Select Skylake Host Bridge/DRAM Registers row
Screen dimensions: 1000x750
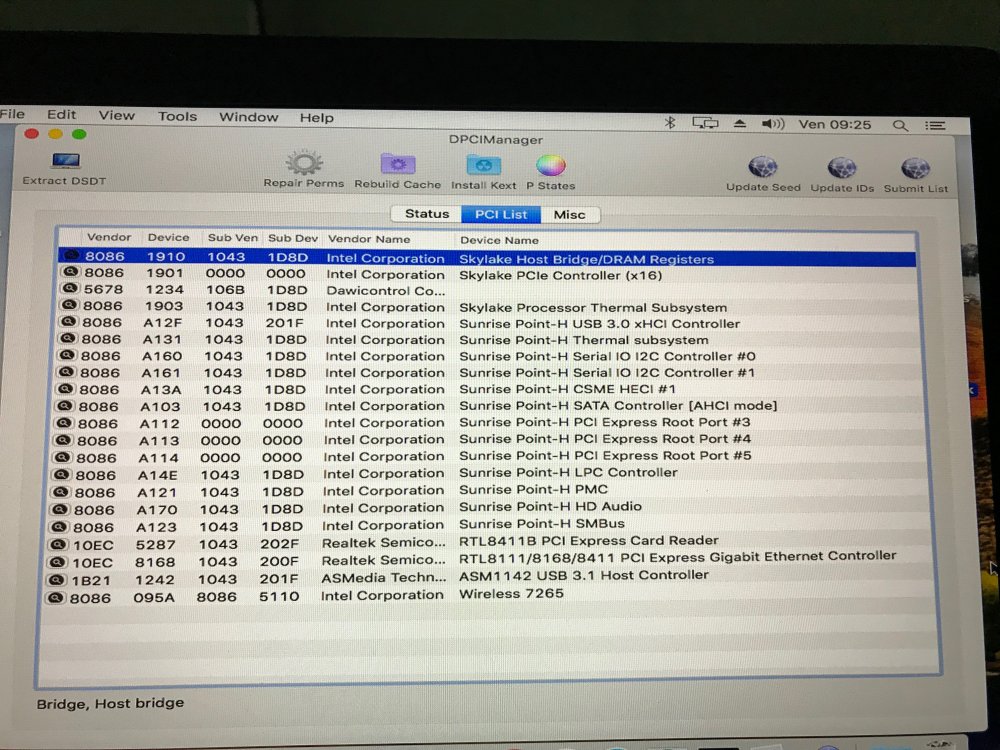(487, 258)
